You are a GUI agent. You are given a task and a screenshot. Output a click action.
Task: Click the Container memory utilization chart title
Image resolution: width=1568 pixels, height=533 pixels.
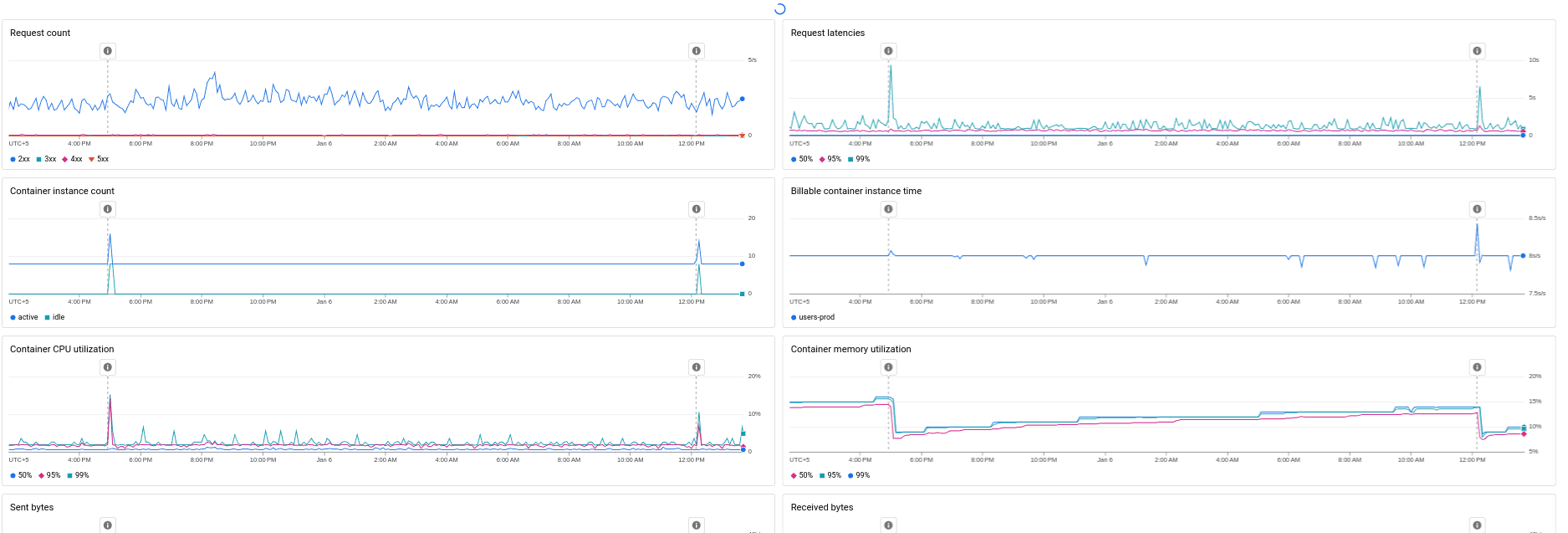coord(850,349)
